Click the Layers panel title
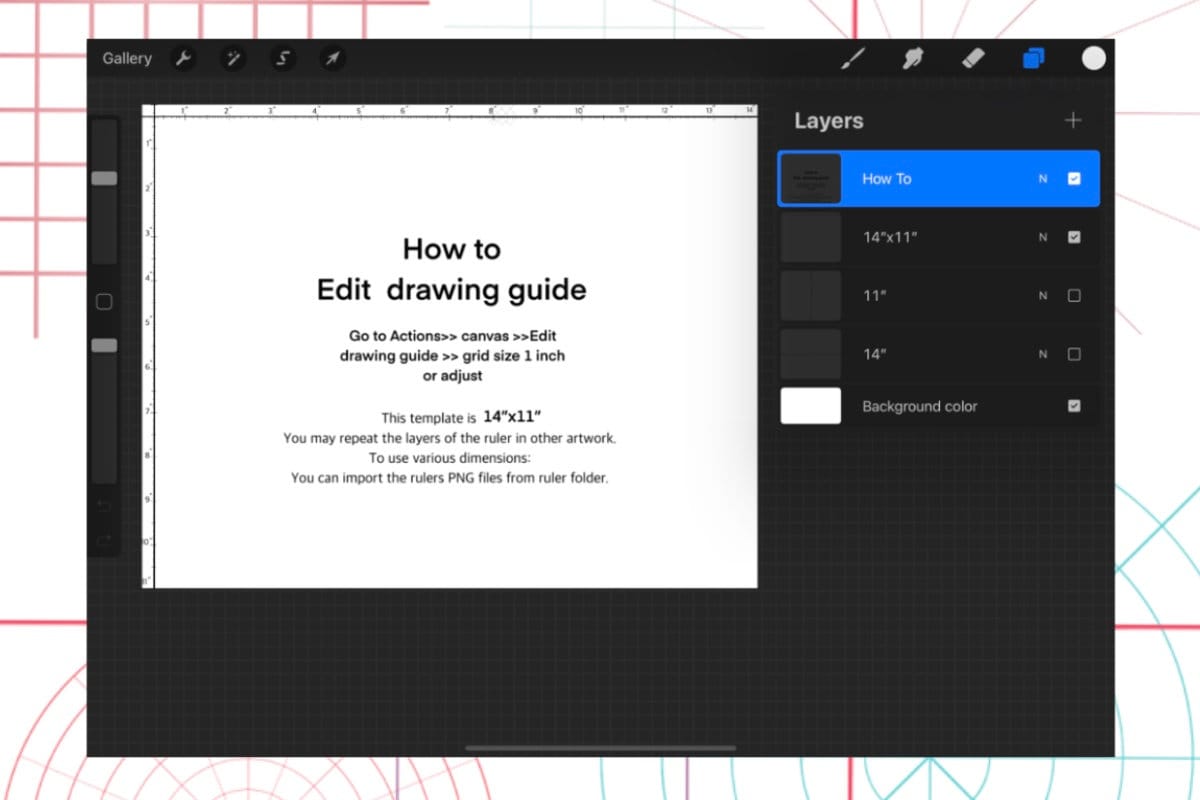The image size is (1200, 800). [x=829, y=121]
